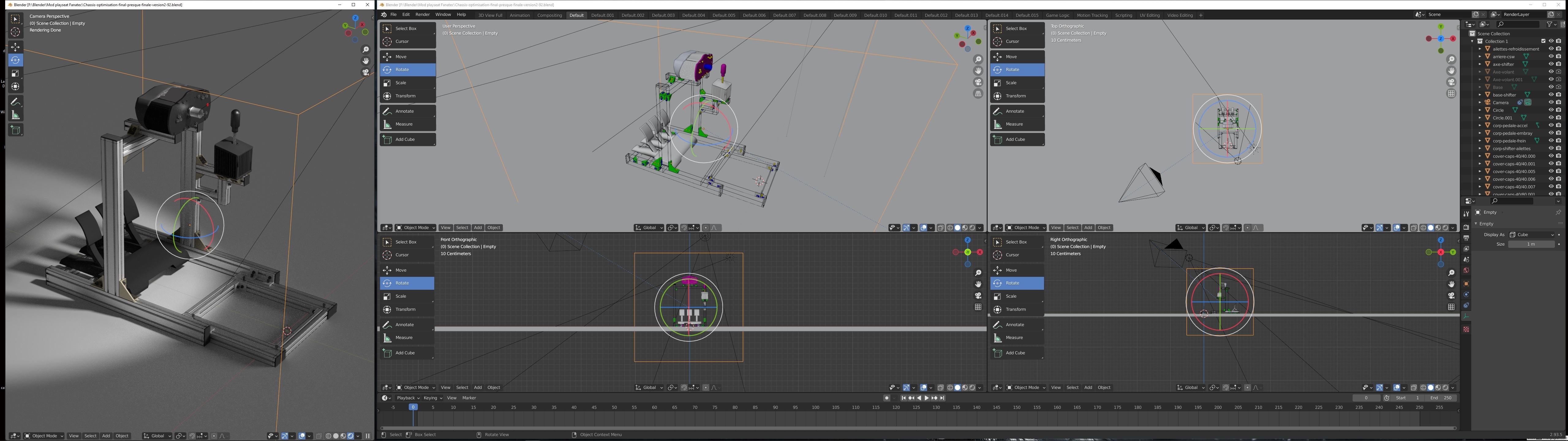This screenshot has width=1568, height=441.
Task: Click Select in the Top Orthographic viewport header
Action: point(1072,228)
